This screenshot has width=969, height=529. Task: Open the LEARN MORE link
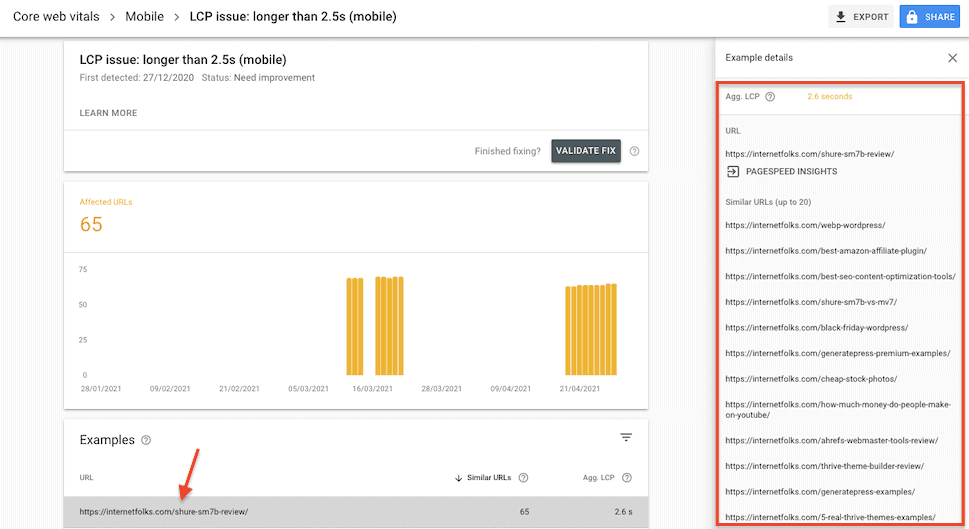coord(108,113)
